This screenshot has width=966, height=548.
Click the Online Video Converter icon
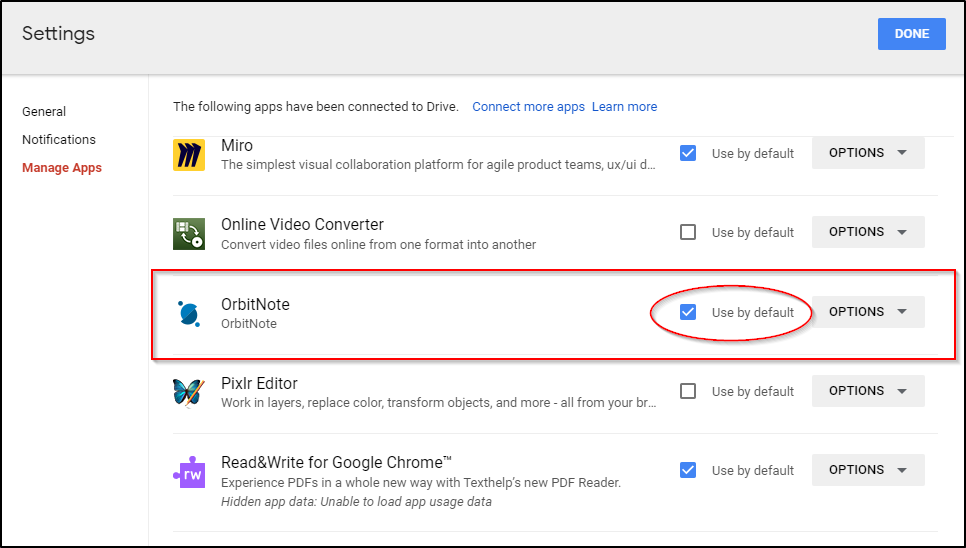point(189,233)
